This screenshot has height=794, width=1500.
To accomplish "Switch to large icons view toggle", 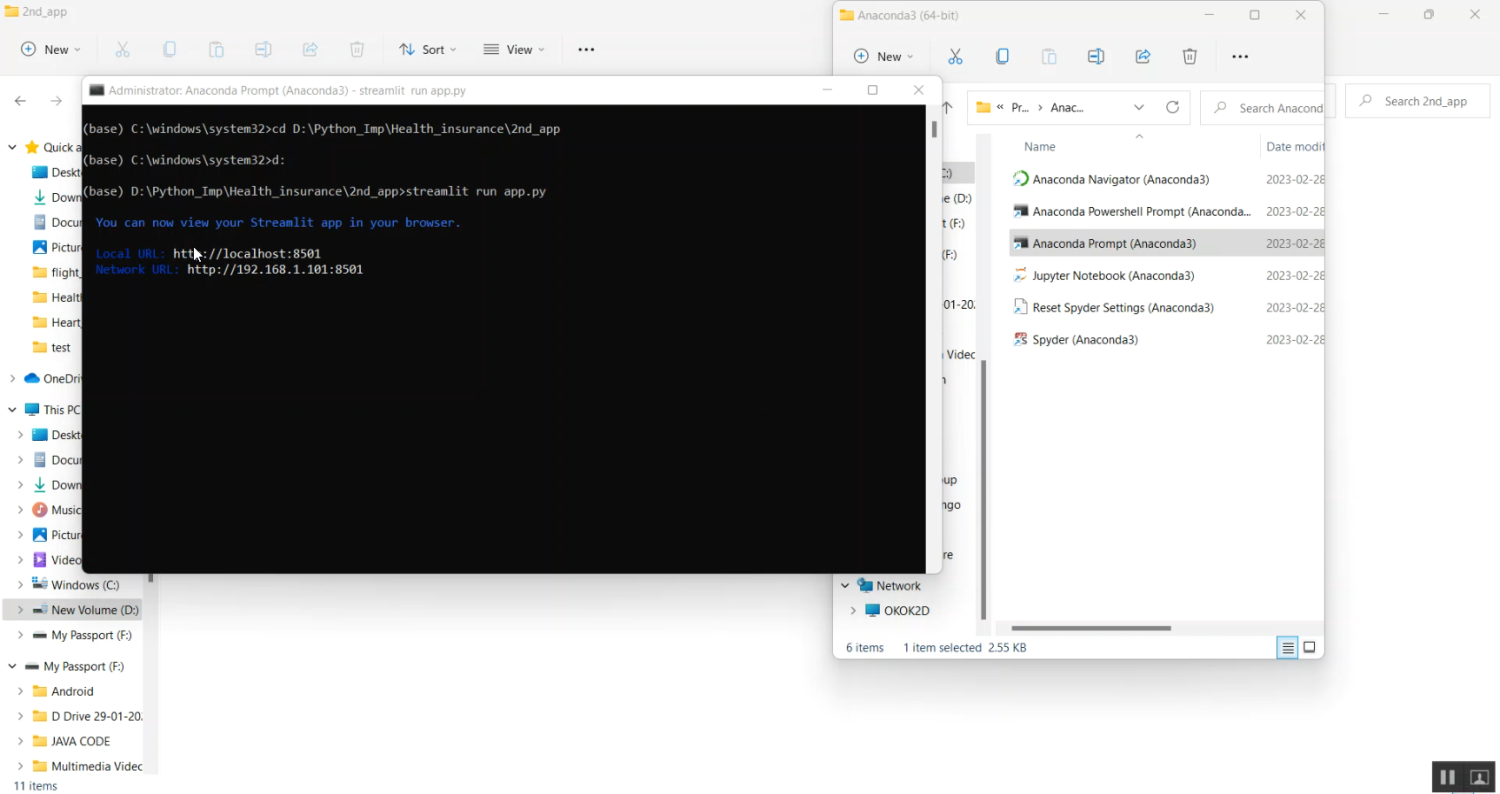I will (x=1309, y=648).
